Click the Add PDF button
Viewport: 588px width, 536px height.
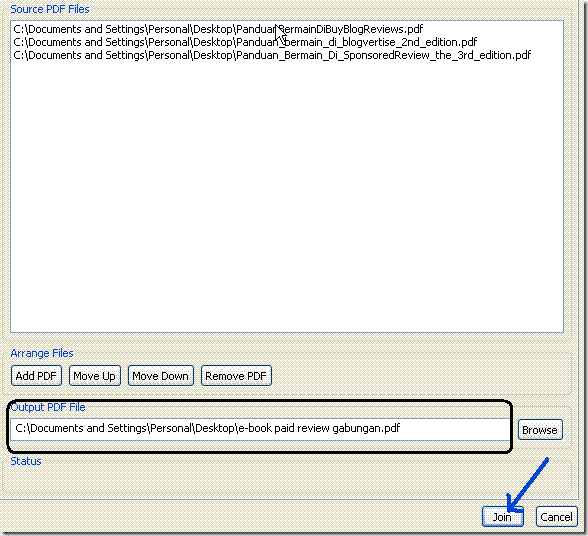click(x=36, y=375)
